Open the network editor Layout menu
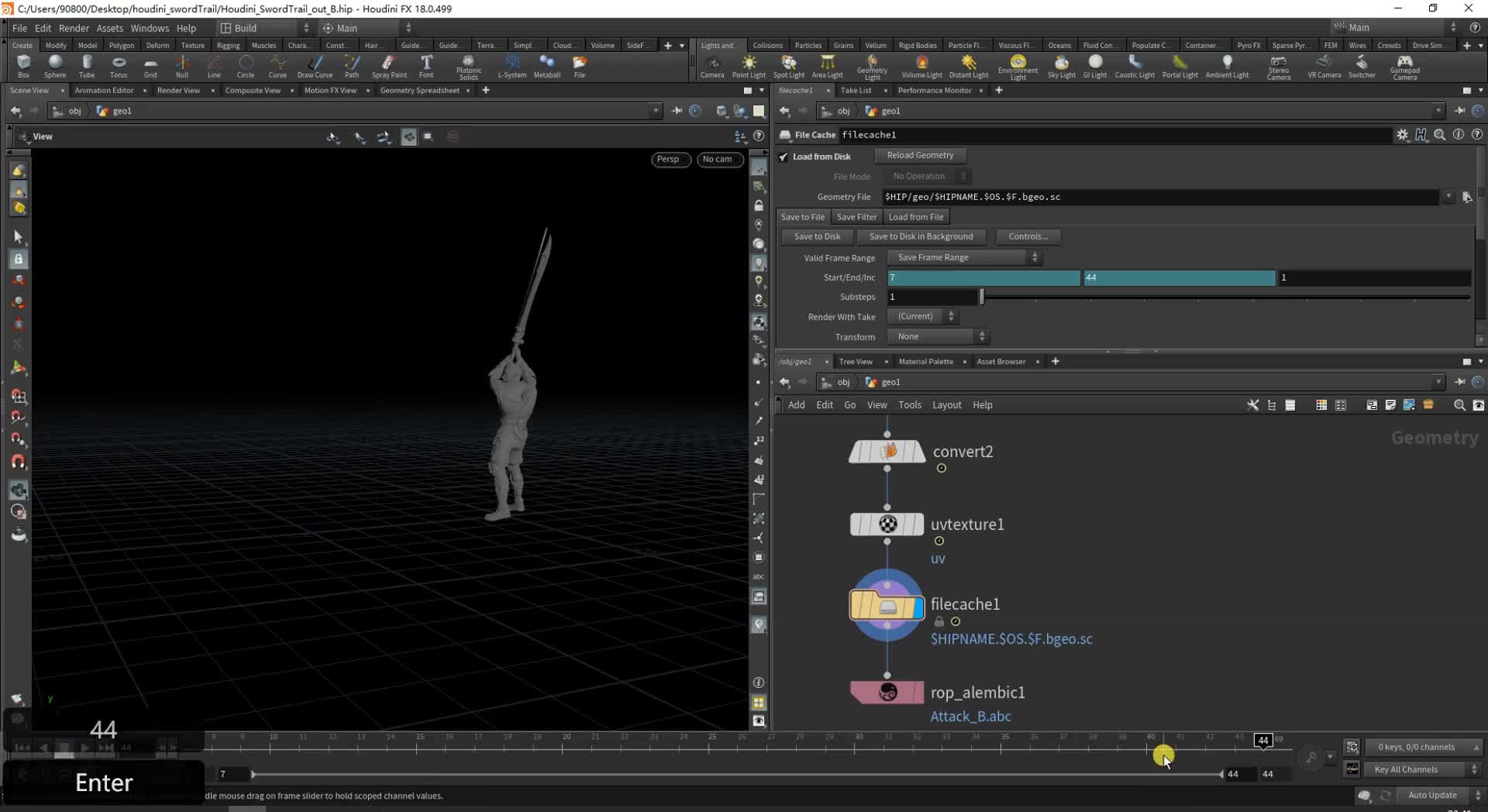 coord(946,405)
